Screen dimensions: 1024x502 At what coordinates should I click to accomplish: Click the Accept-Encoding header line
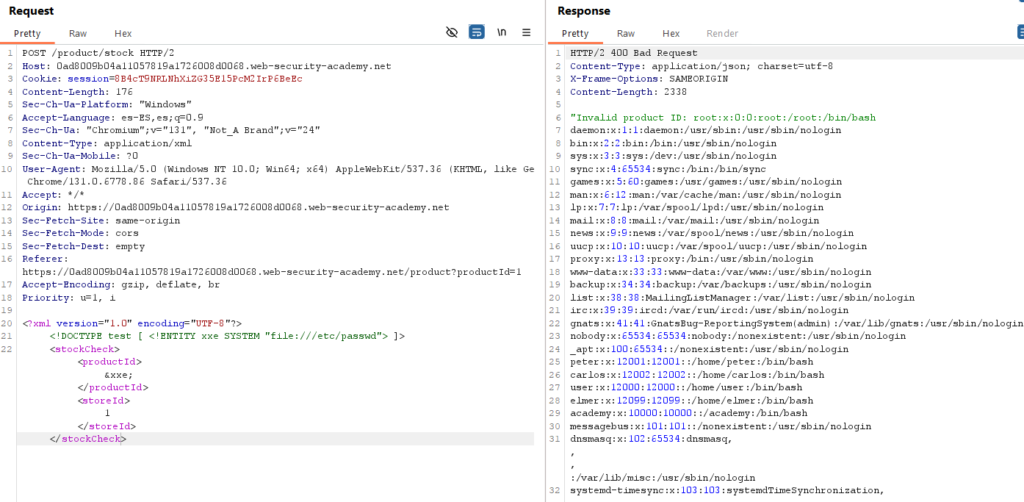click(120, 285)
